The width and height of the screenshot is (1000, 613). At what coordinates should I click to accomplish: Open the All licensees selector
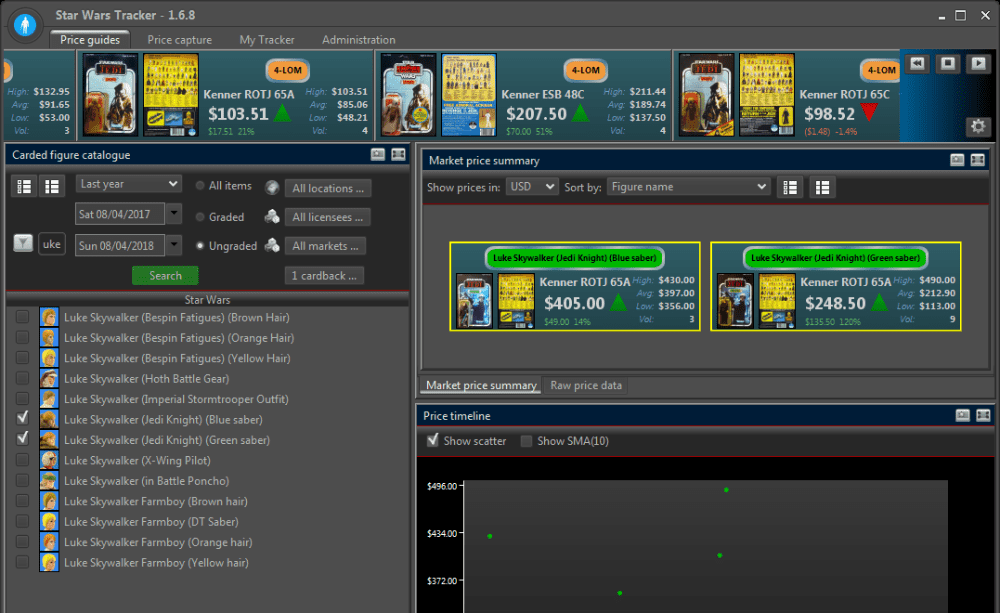327,217
